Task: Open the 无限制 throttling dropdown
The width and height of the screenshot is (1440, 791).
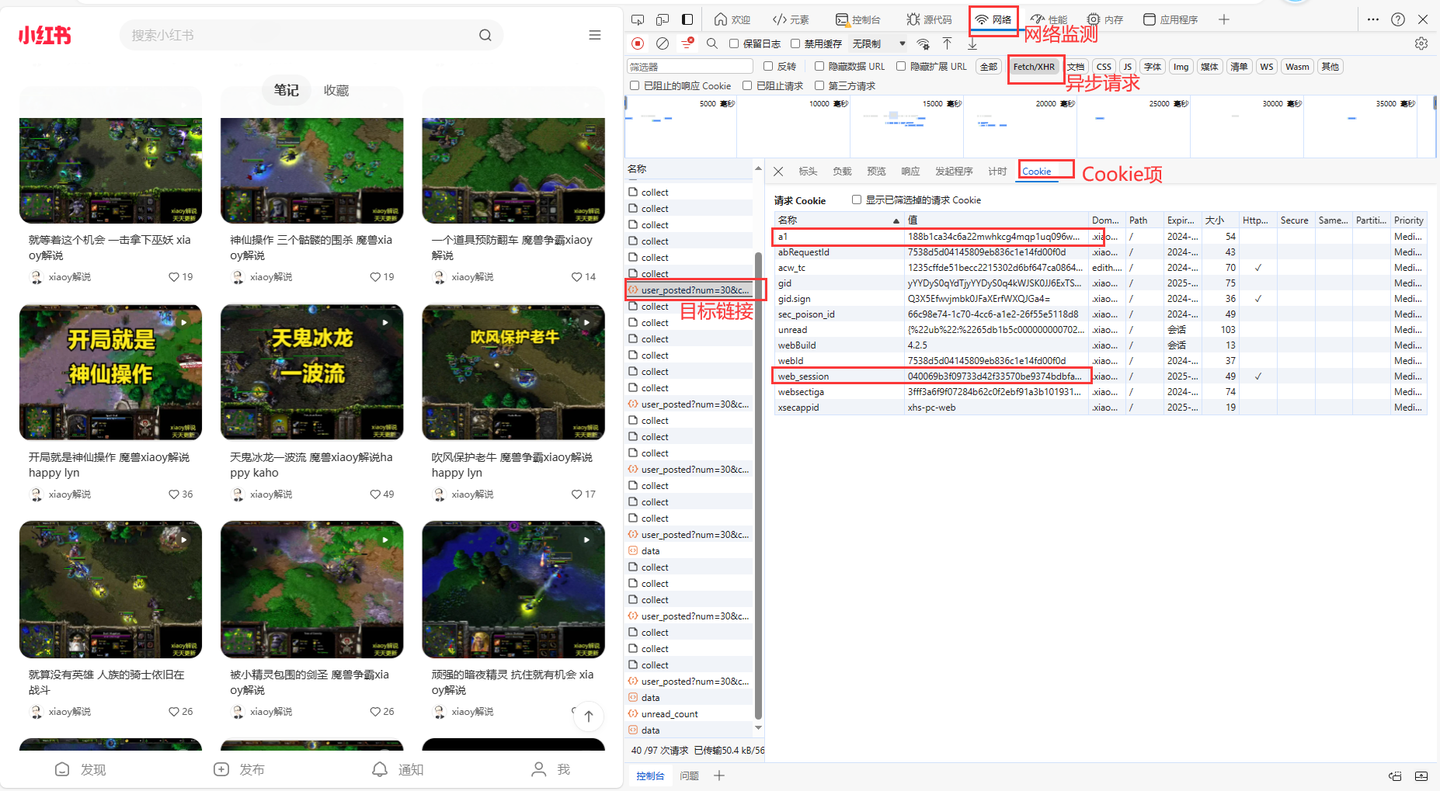Action: [x=879, y=44]
